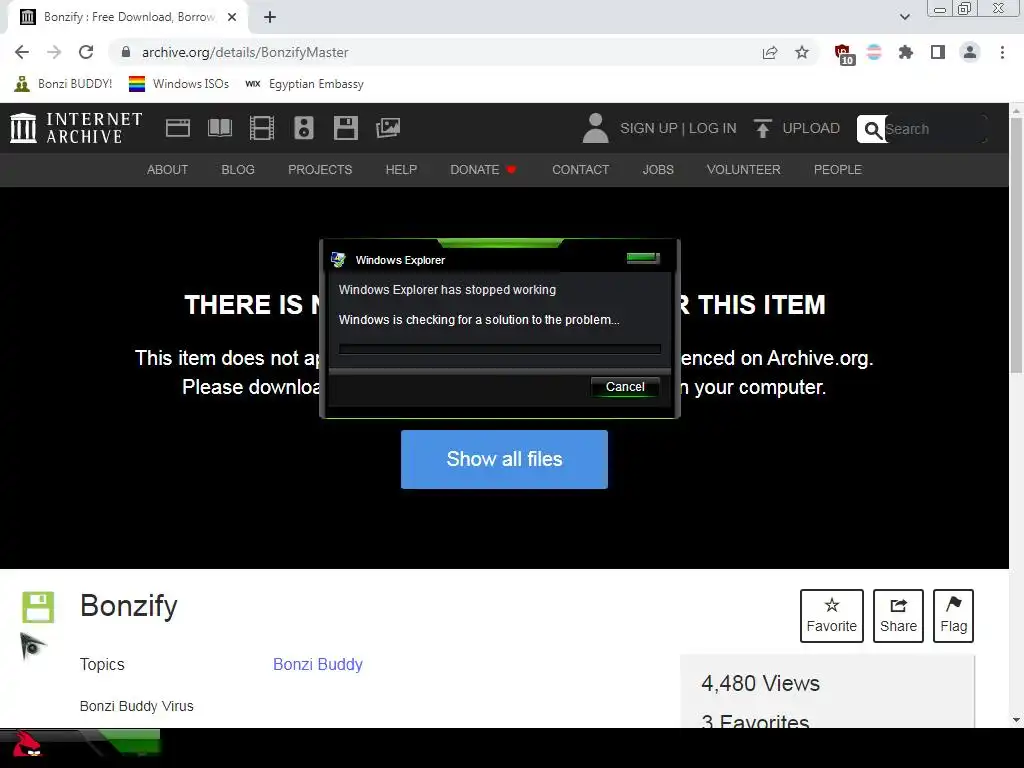Open the Video film strip icon
1024x768 pixels.
262,128
